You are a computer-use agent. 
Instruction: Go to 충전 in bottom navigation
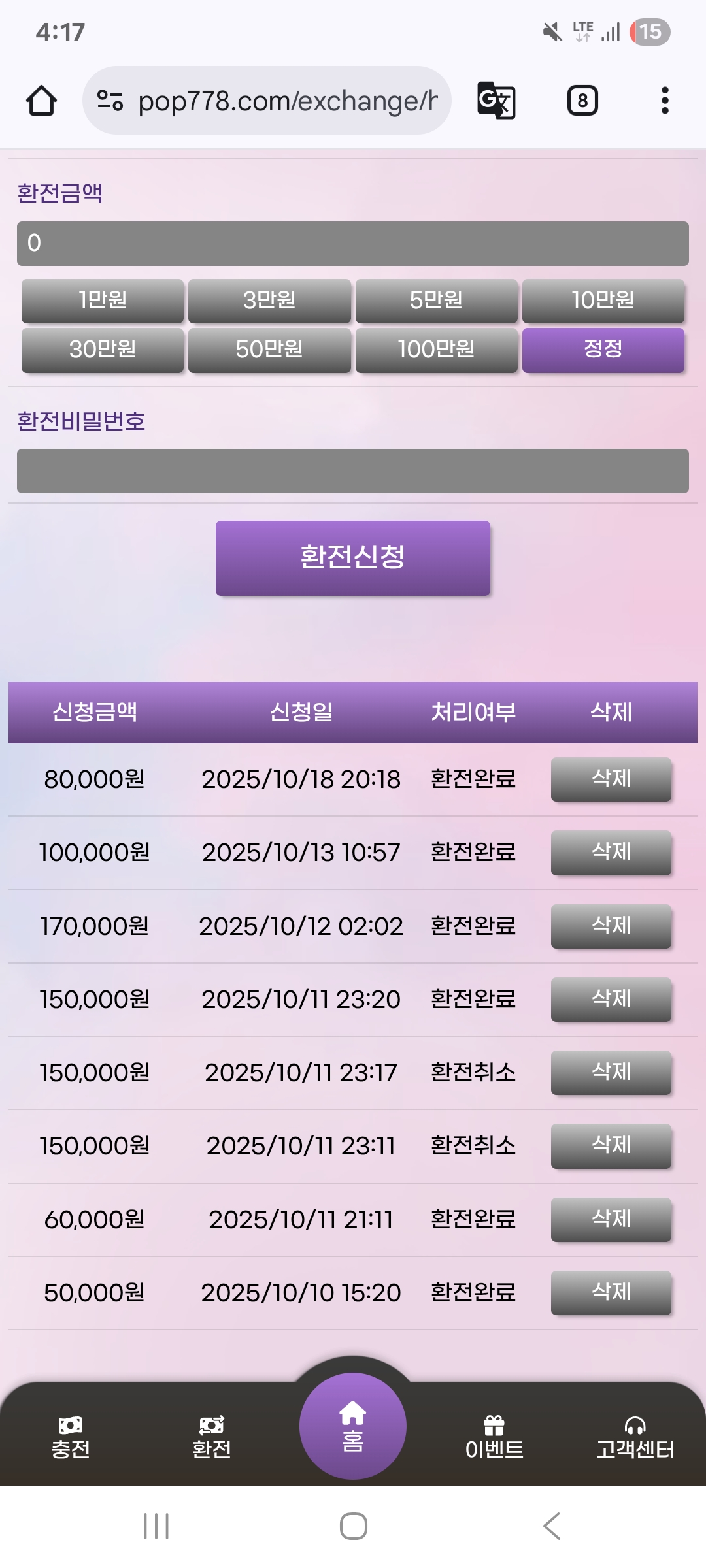coord(71,1437)
